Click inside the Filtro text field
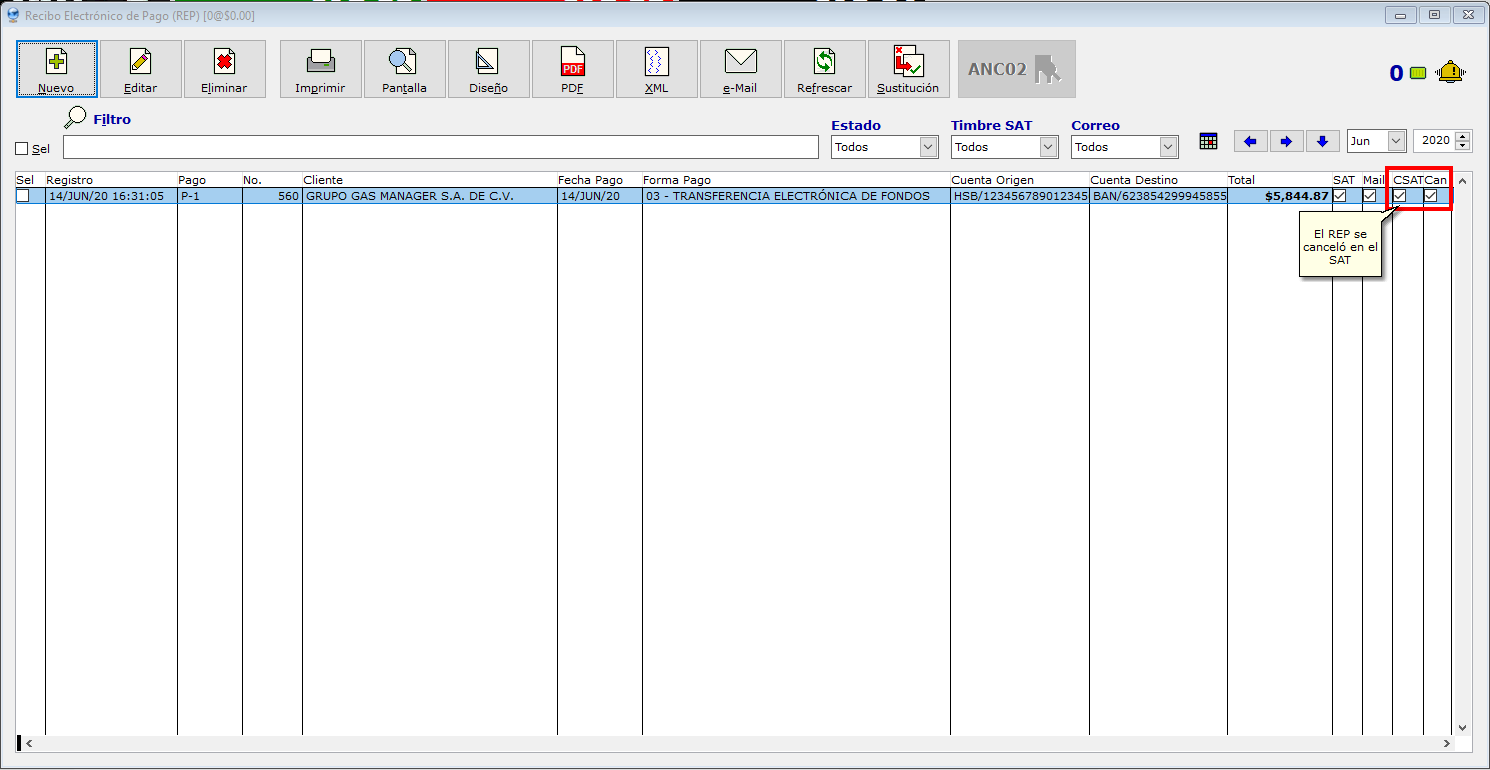 [x=440, y=147]
